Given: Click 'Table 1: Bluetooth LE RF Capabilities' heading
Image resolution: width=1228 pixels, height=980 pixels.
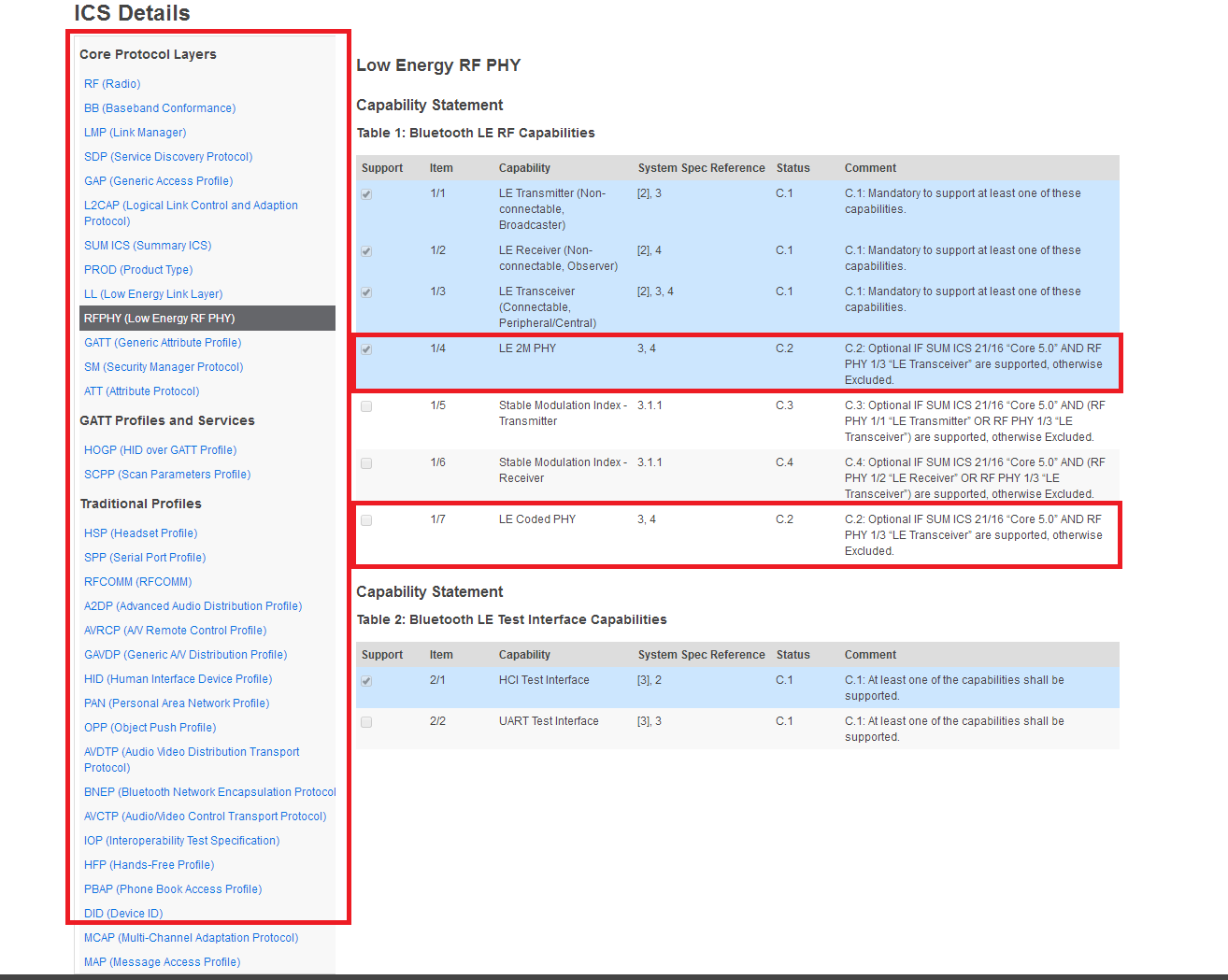Looking at the screenshot, I should click(476, 133).
